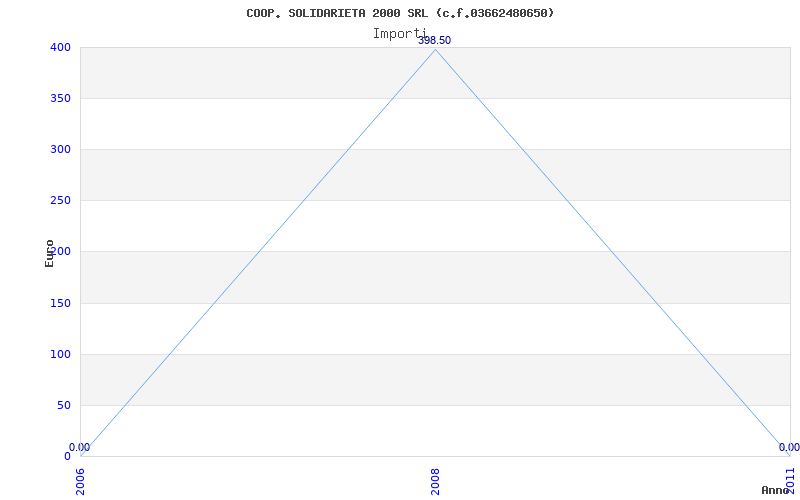Click the 'Anno' x-axis title
Screen dimensions: 800x500
(x=775, y=490)
